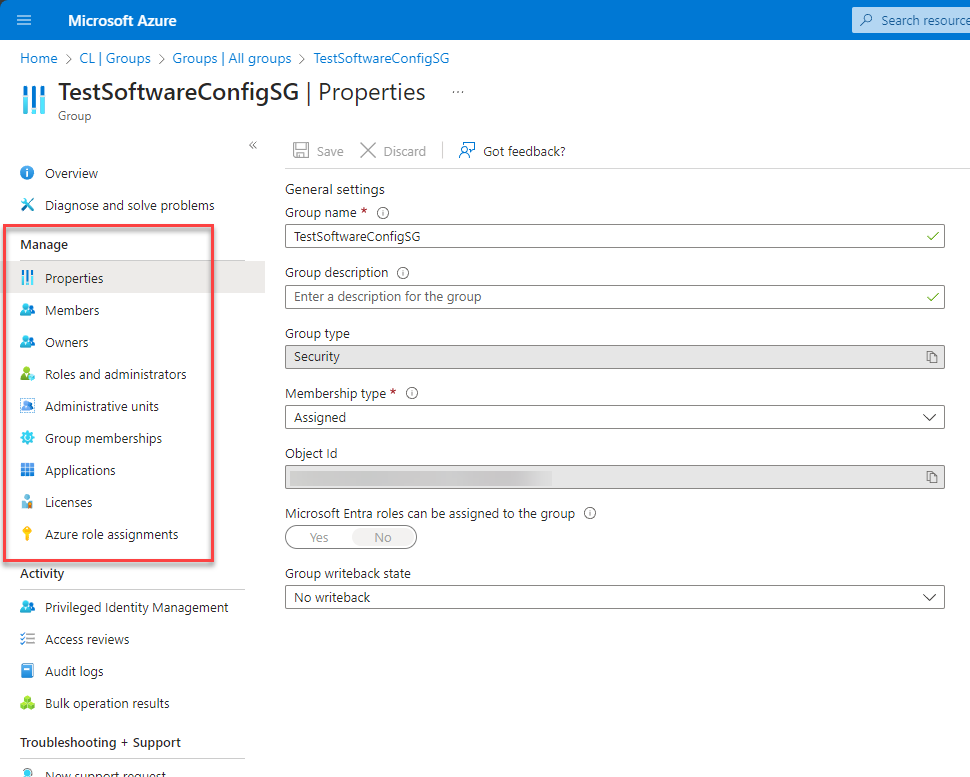The width and height of the screenshot is (970, 777).
Task: Click the Applications grid icon
Action: (x=27, y=470)
